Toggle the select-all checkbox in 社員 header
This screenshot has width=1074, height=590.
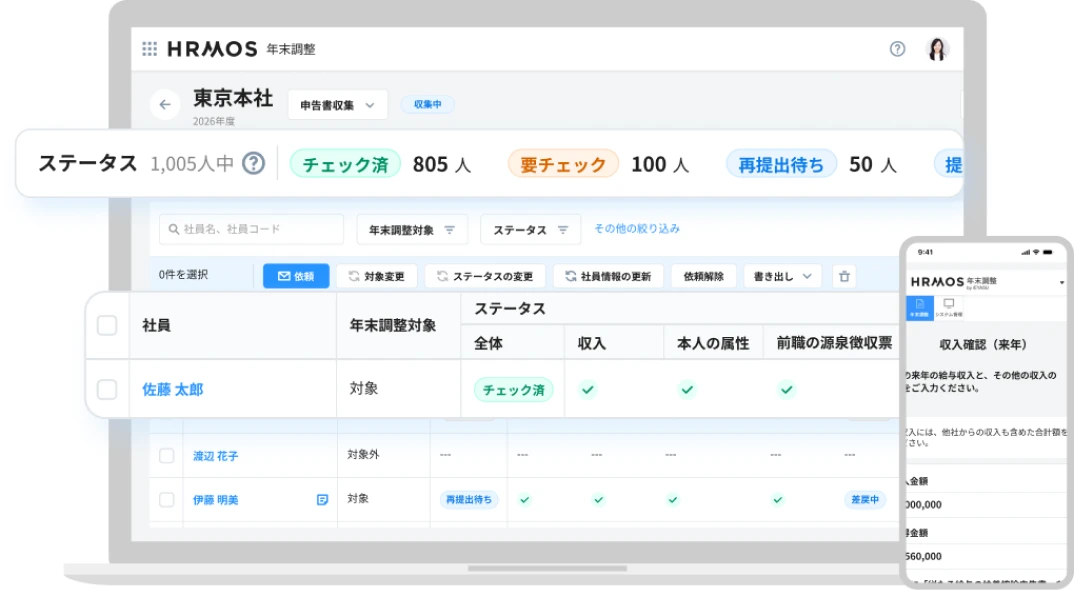[107, 325]
